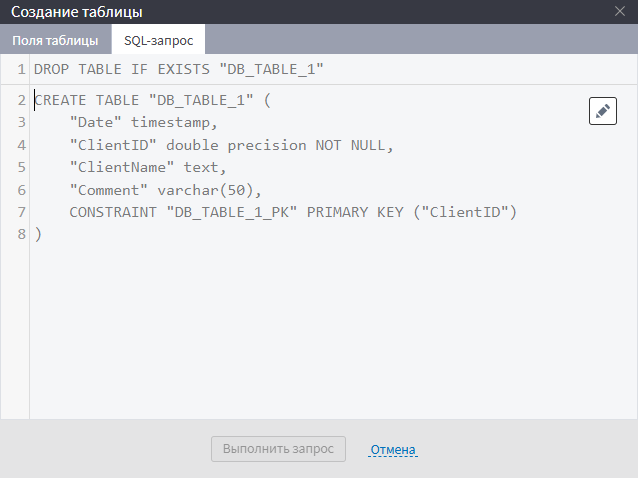This screenshot has width=638, height=478.
Task: Click the "Date" timestamp line
Action: (x=143, y=123)
